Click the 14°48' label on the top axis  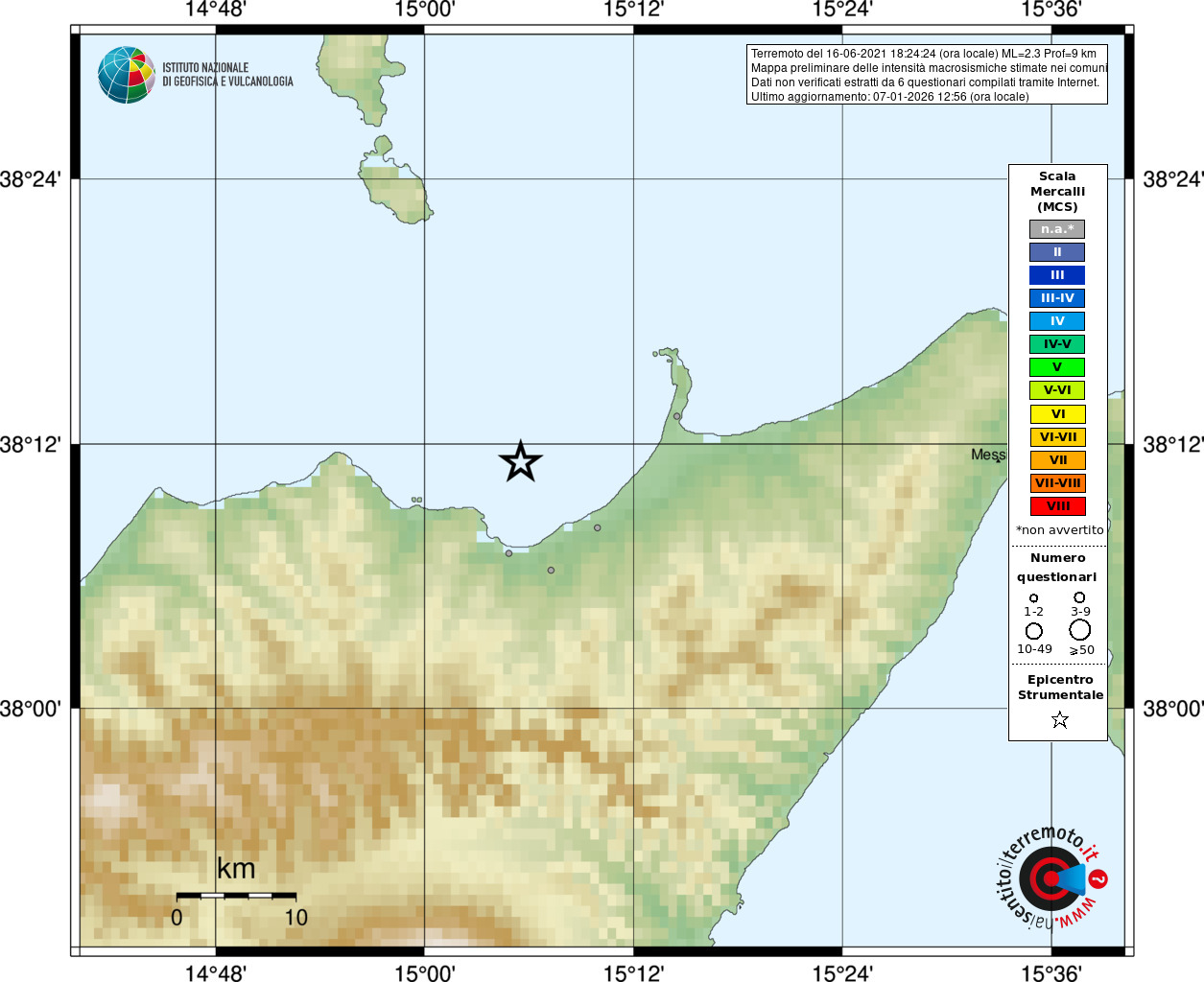[216, 10]
